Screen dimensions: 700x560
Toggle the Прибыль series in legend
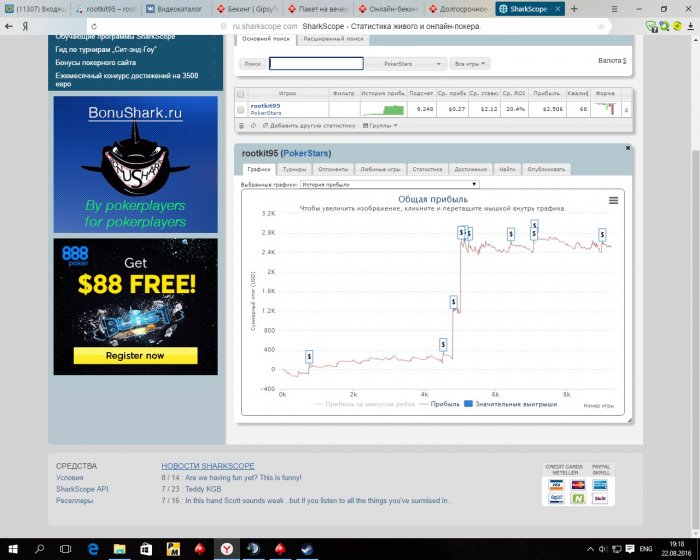point(440,404)
